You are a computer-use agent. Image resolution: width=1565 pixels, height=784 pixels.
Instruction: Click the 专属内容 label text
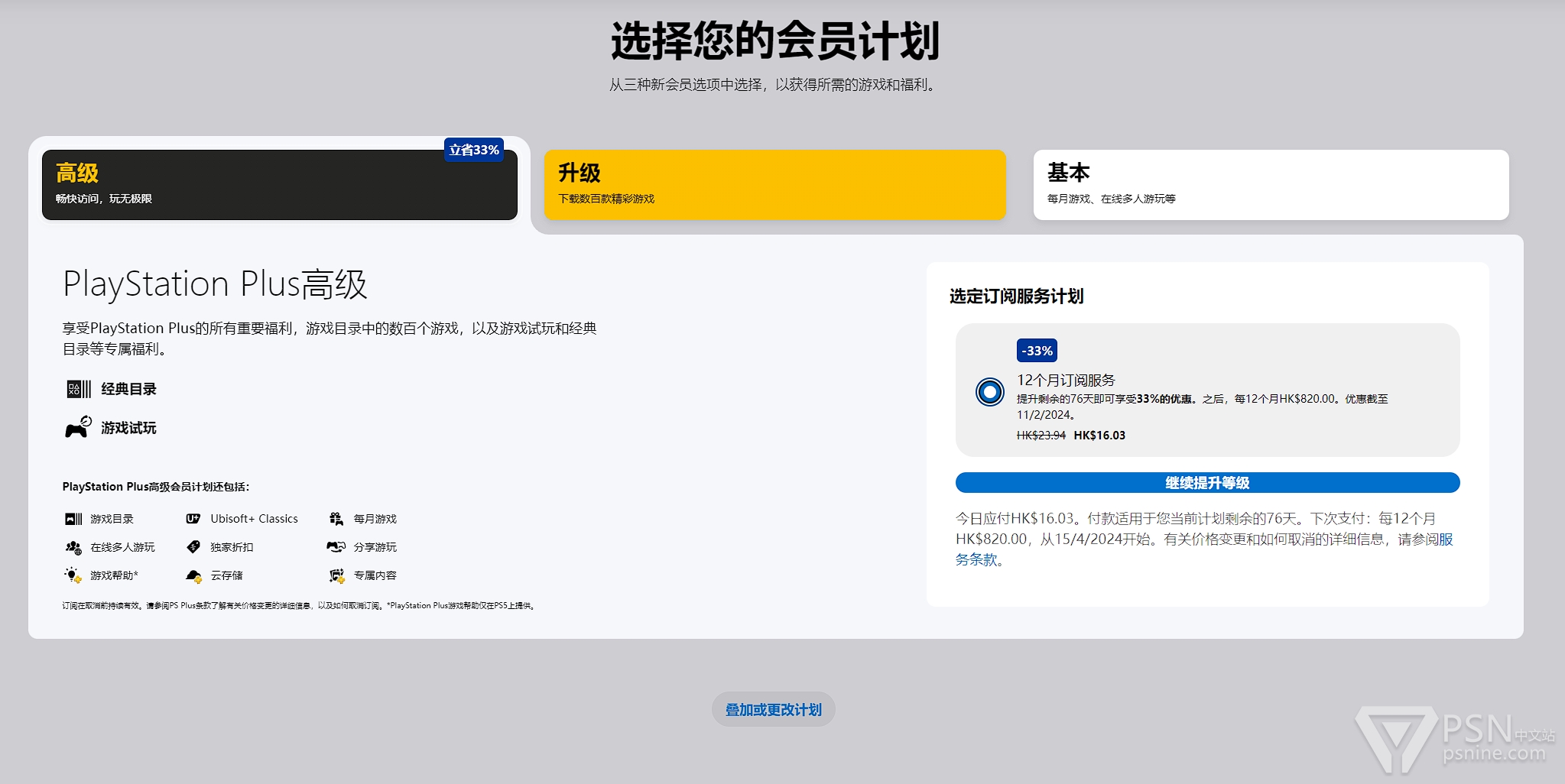coord(375,575)
